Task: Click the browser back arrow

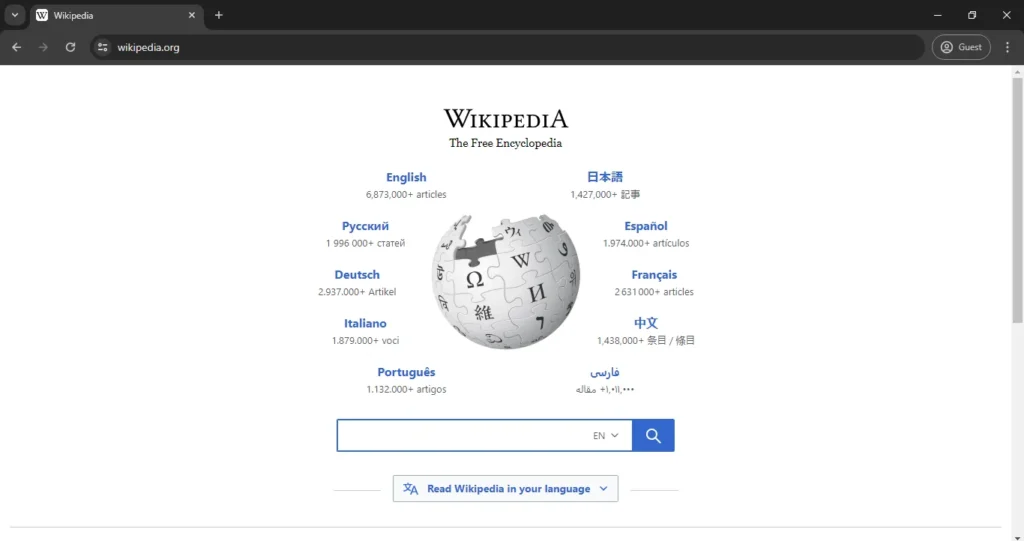Action: click(16, 47)
